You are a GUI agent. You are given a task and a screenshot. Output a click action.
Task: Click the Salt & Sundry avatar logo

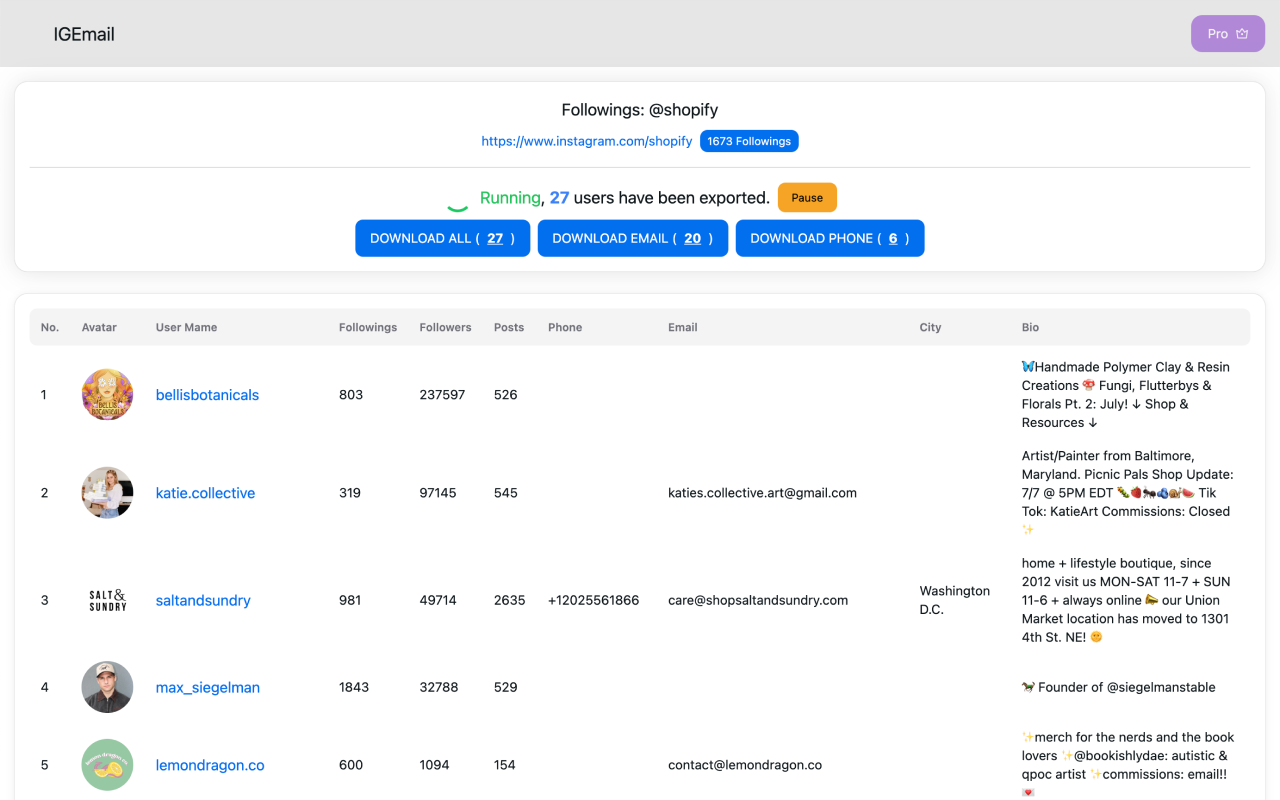point(107,600)
